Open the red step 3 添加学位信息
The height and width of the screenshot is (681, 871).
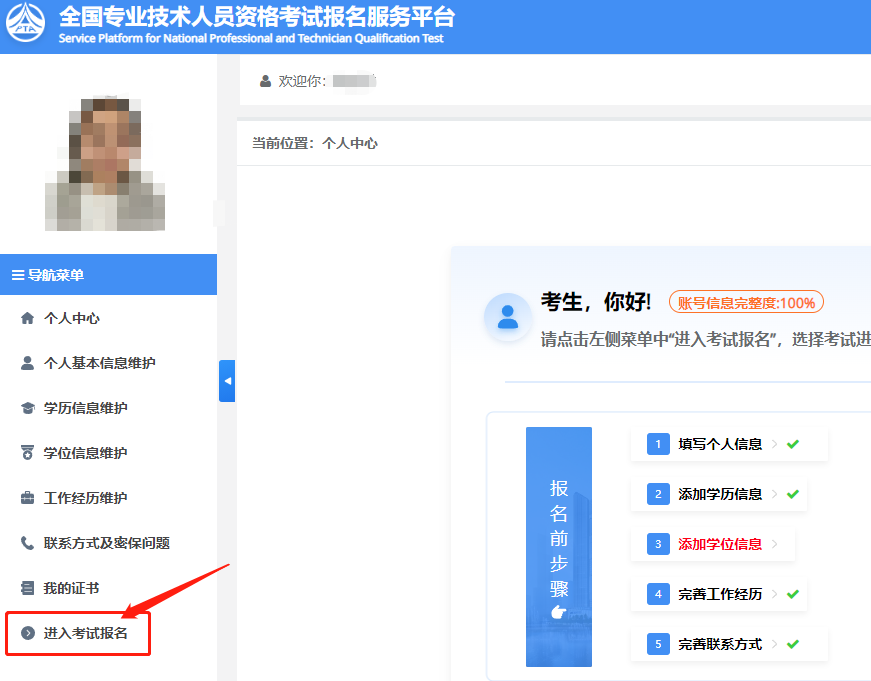pos(719,544)
